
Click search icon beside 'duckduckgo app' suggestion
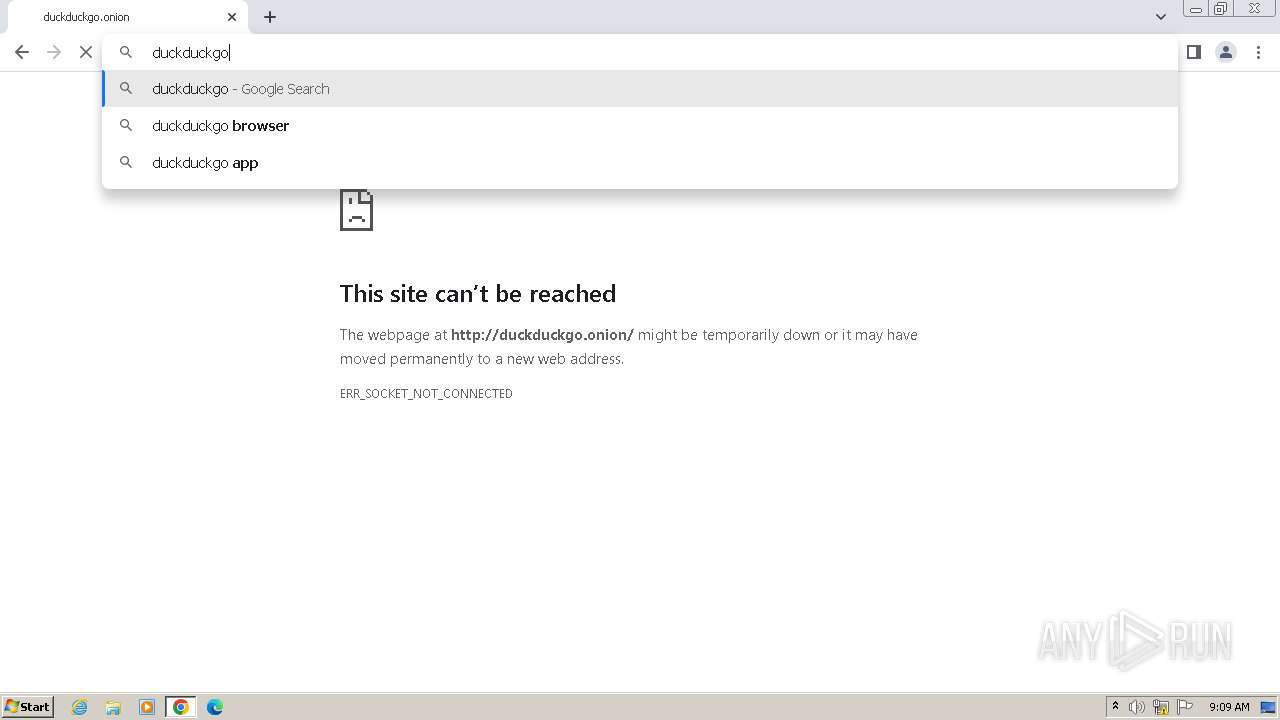pyautogui.click(x=126, y=162)
